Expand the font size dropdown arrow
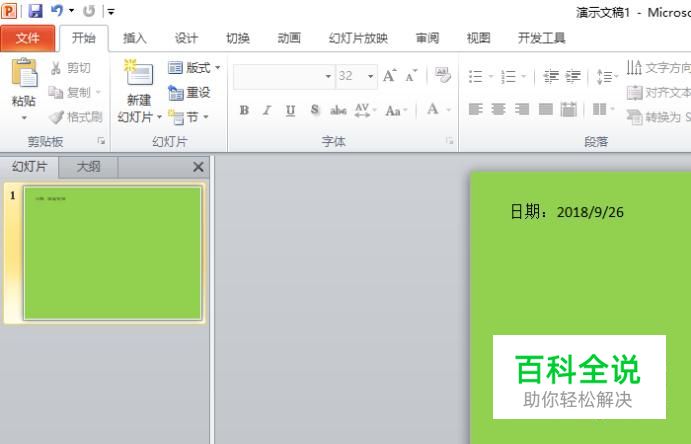 (x=371, y=77)
